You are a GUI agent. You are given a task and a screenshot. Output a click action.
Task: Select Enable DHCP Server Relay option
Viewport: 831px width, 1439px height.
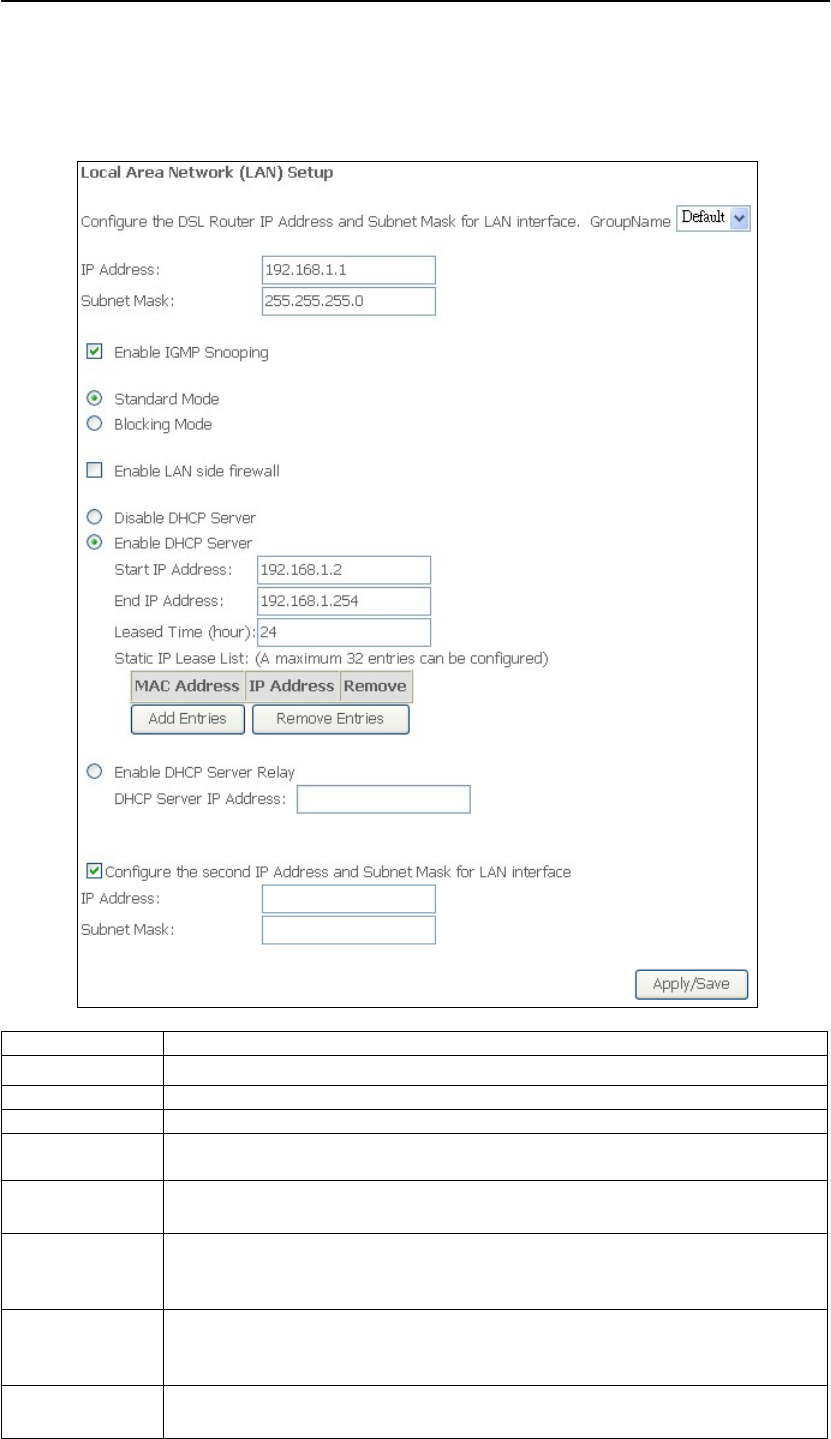pyautogui.click(x=94, y=772)
